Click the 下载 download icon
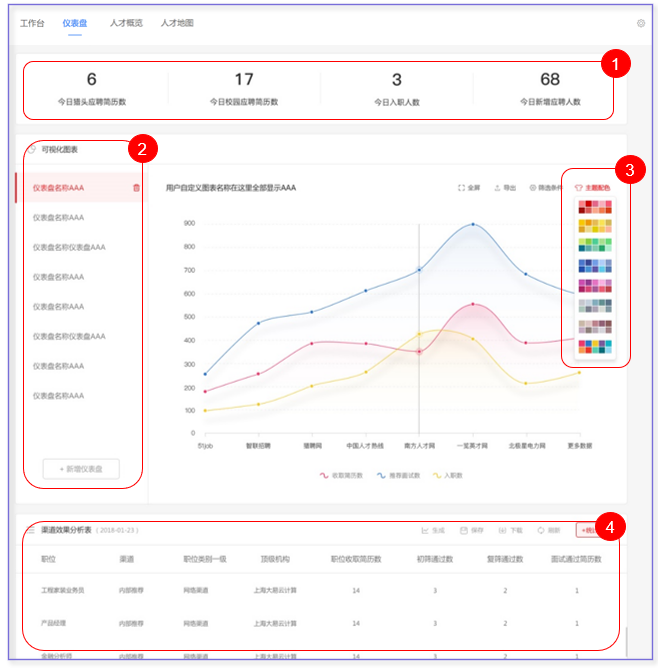Image resolution: width=658 pixels, height=670 pixels. tap(502, 530)
